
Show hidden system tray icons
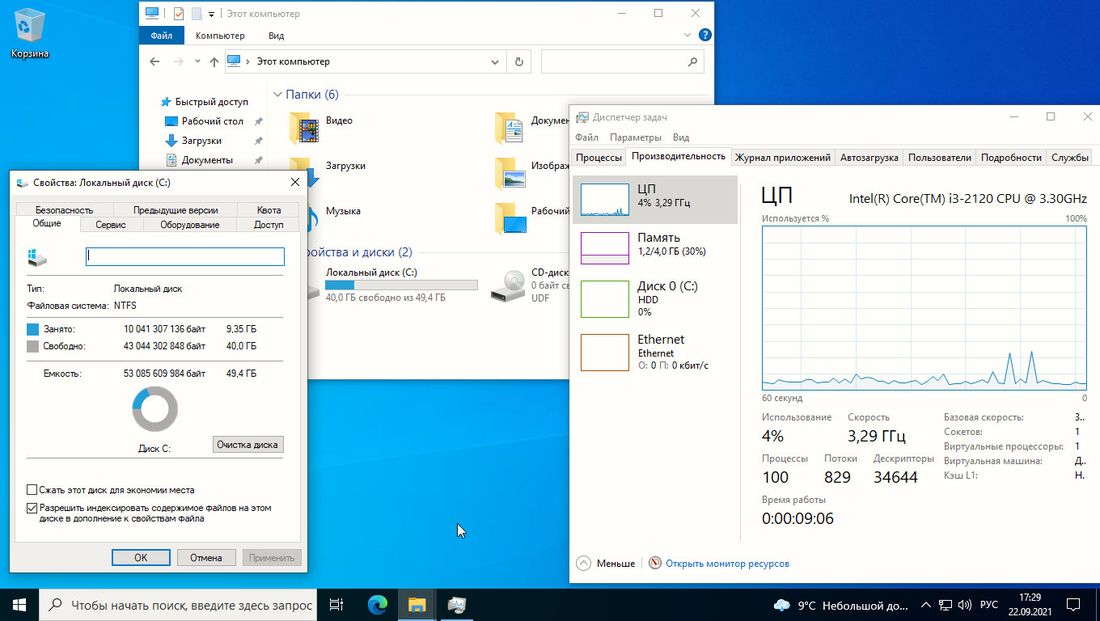coord(926,605)
